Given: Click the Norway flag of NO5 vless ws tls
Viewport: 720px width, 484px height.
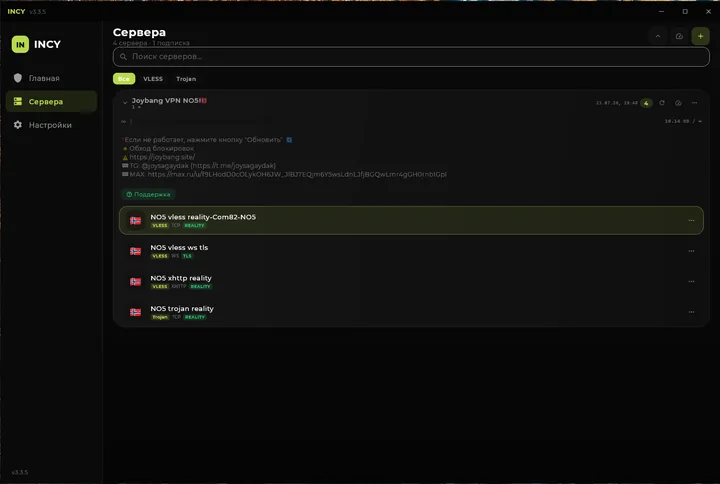Looking at the screenshot, I should pyautogui.click(x=135, y=251).
